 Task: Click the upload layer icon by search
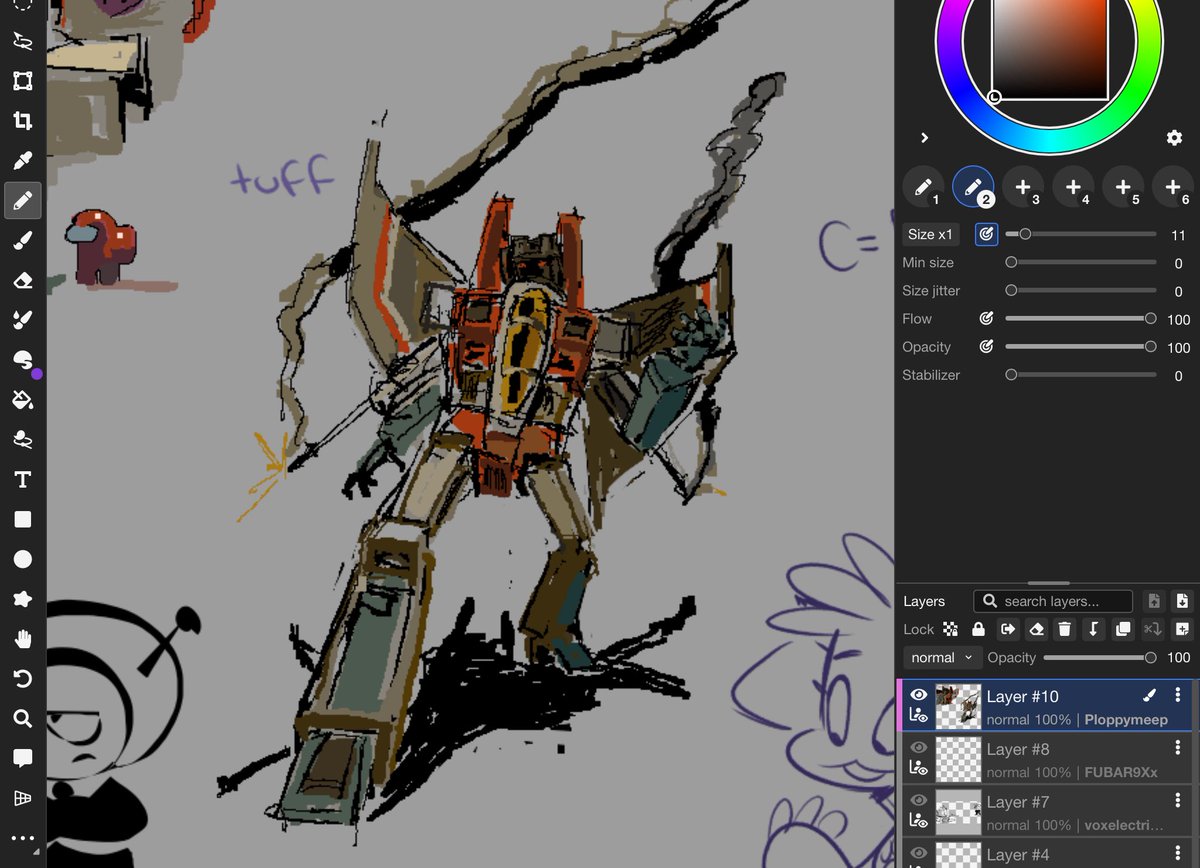(1154, 601)
